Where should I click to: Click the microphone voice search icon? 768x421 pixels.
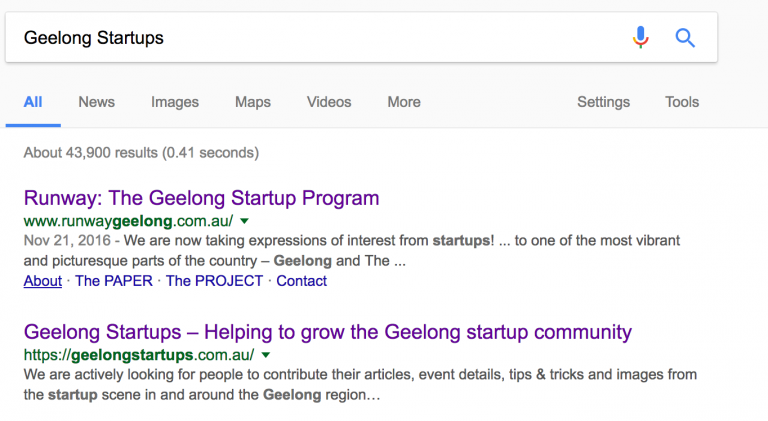point(641,37)
